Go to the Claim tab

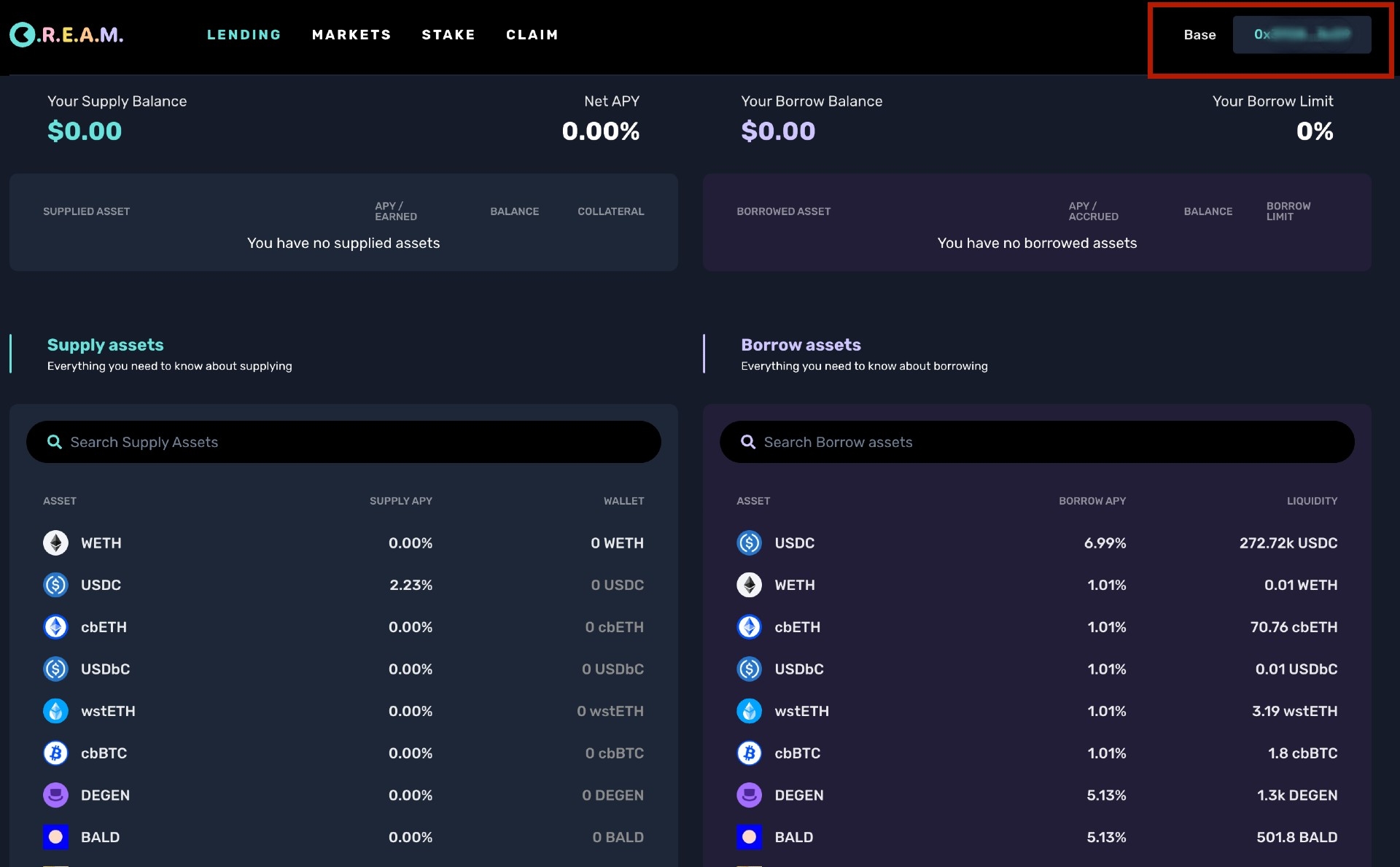tap(532, 35)
